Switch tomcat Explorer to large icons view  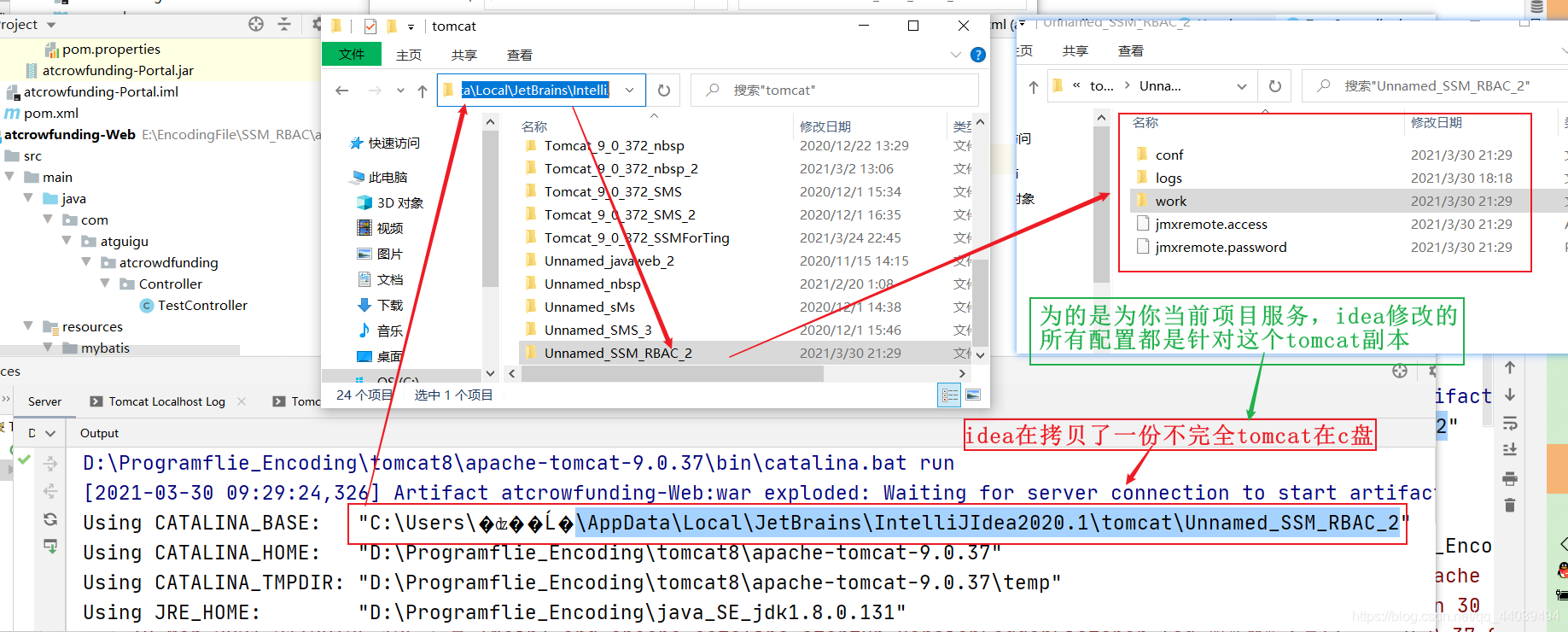click(973, 395)
